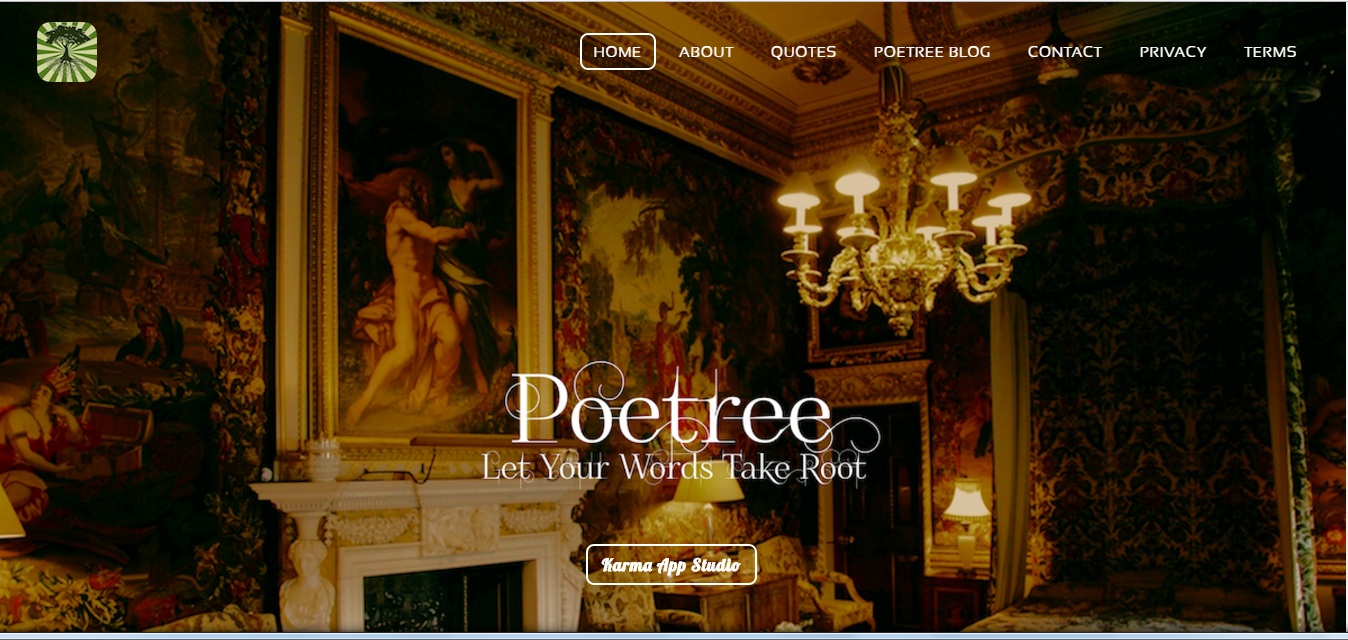Image resolution: width=1348 pixels, height=640 pixels.
Task: Visit the POETREE BLOG link
Action: [932, 52]
